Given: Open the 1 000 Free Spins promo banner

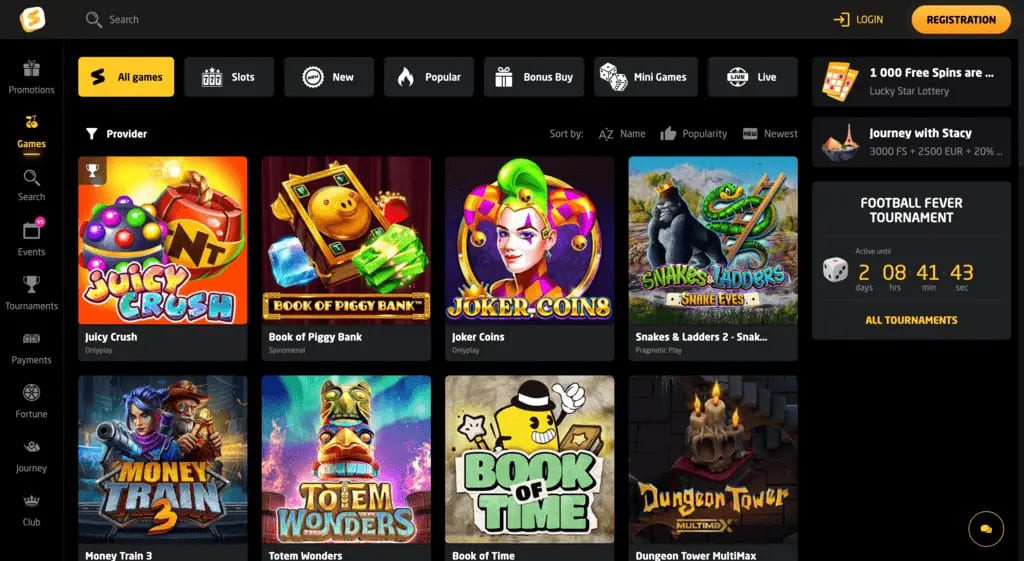Looking at the screenshot, I should [911, 82].
